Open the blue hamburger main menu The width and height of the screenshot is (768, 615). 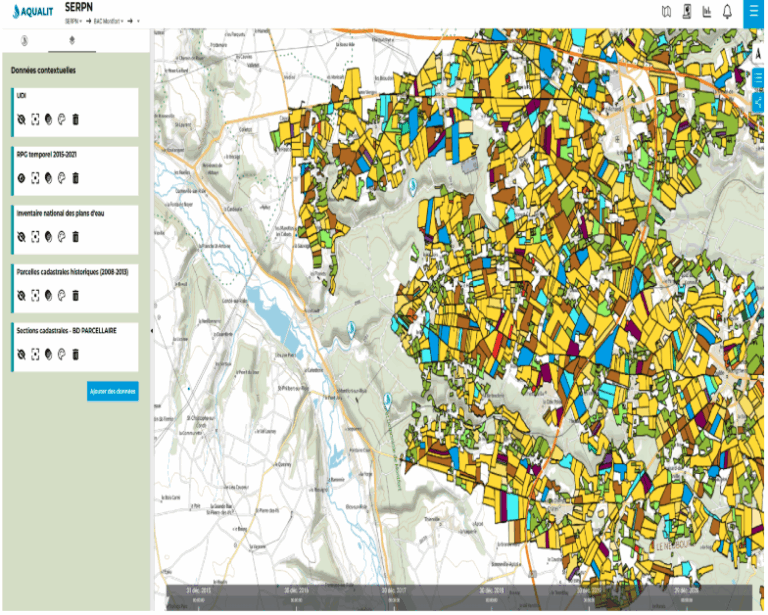(754, 12)
